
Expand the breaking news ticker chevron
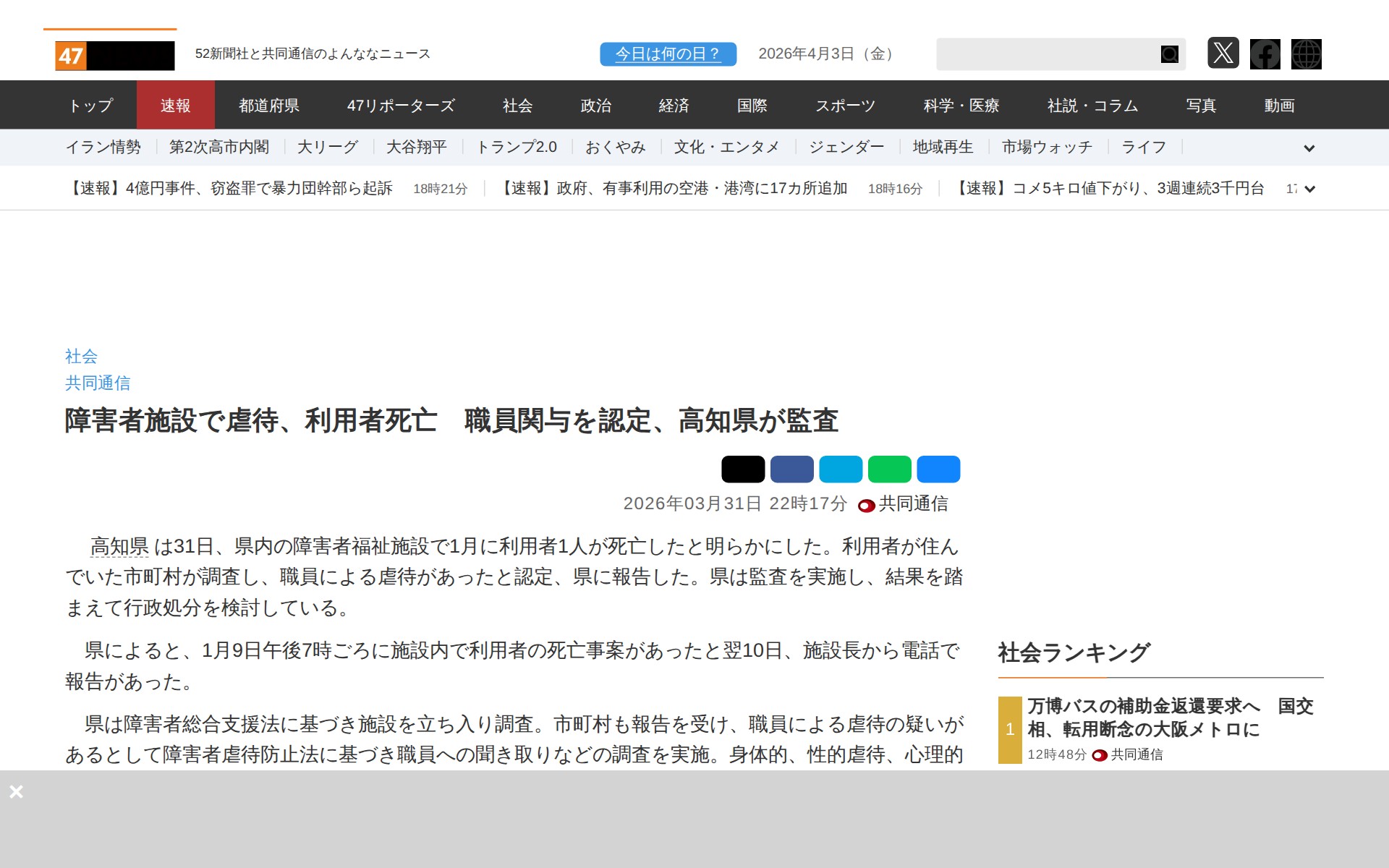pos(1309,190)
